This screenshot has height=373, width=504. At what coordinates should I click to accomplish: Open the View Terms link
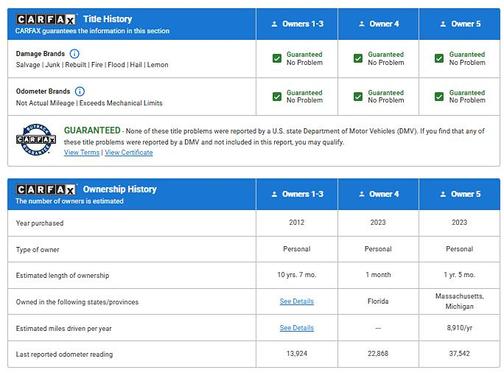(82, 153)
